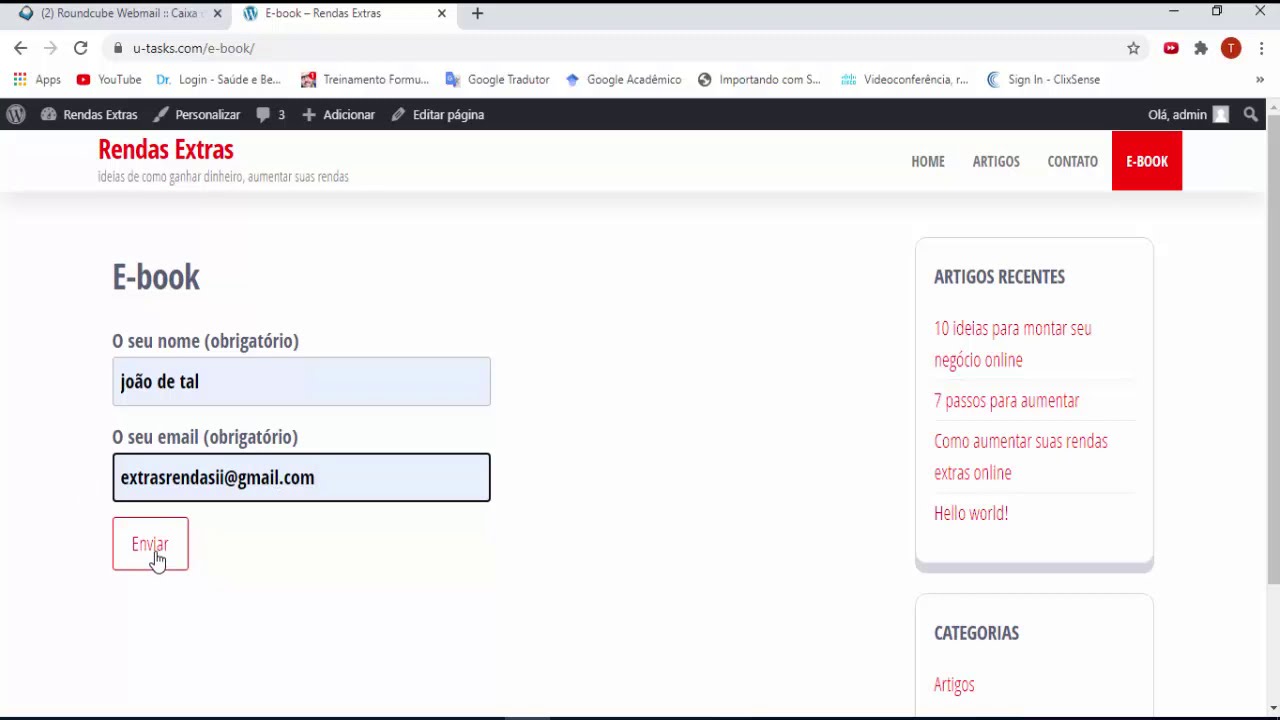
Task: Go forward with the browser forward arrow
Action: (50, 48)
